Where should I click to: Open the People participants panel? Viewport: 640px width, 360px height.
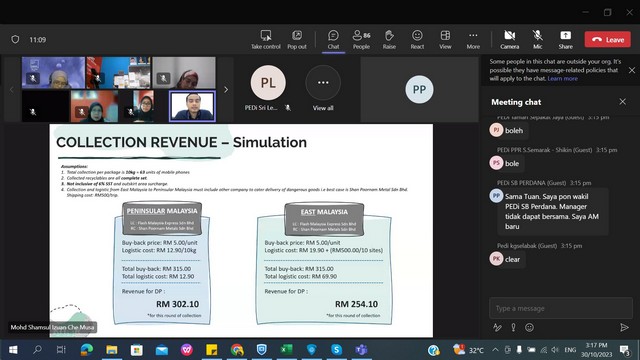pyautogui.click(x=361, y=40)
